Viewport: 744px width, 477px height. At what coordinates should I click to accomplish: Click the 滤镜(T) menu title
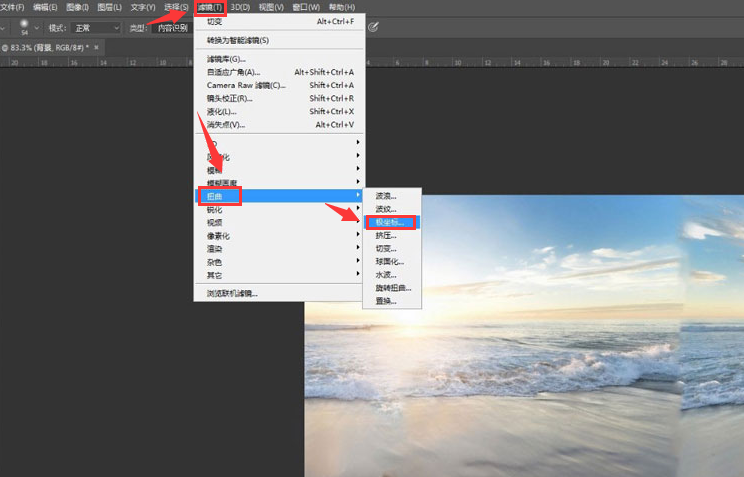coord(210,8)
